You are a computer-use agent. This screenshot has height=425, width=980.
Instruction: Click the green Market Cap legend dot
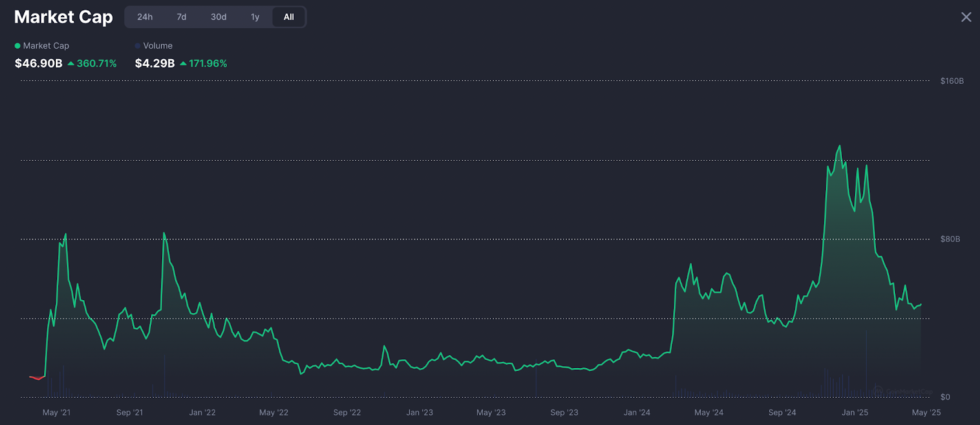[x=17, y=46]
